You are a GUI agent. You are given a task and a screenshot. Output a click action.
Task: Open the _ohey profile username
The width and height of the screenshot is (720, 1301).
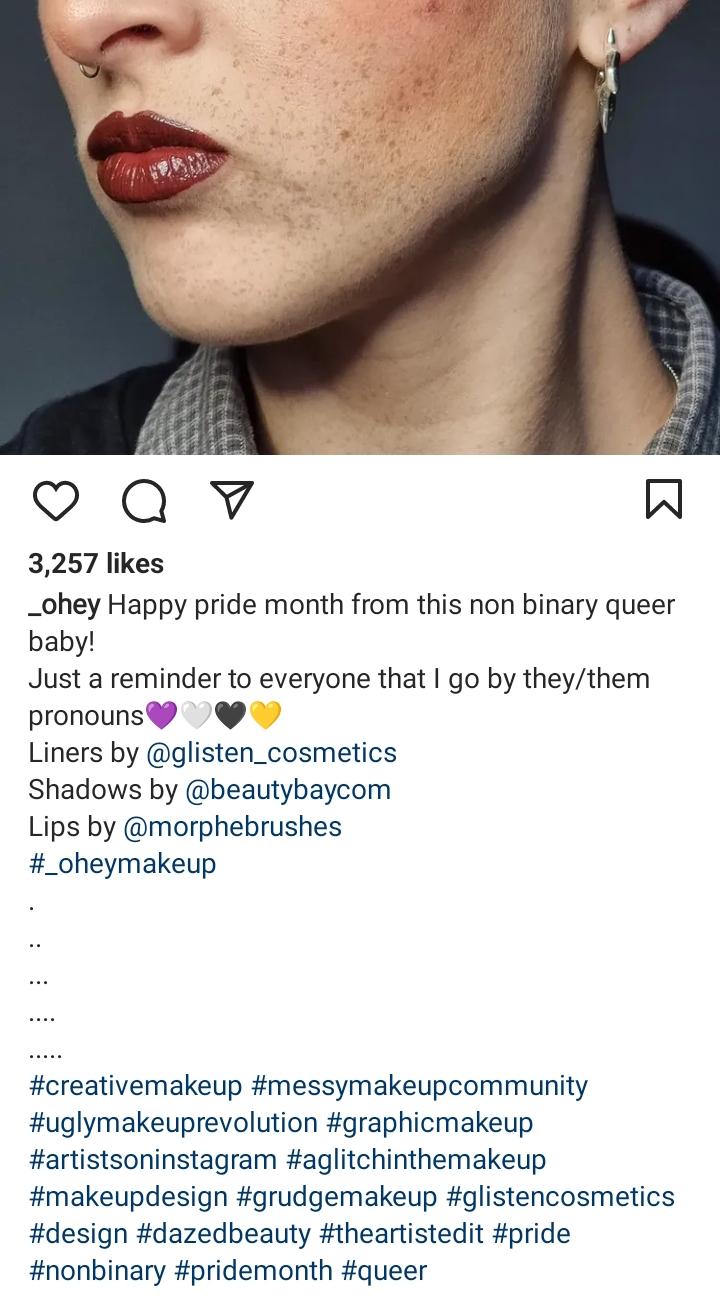point(64,605)
